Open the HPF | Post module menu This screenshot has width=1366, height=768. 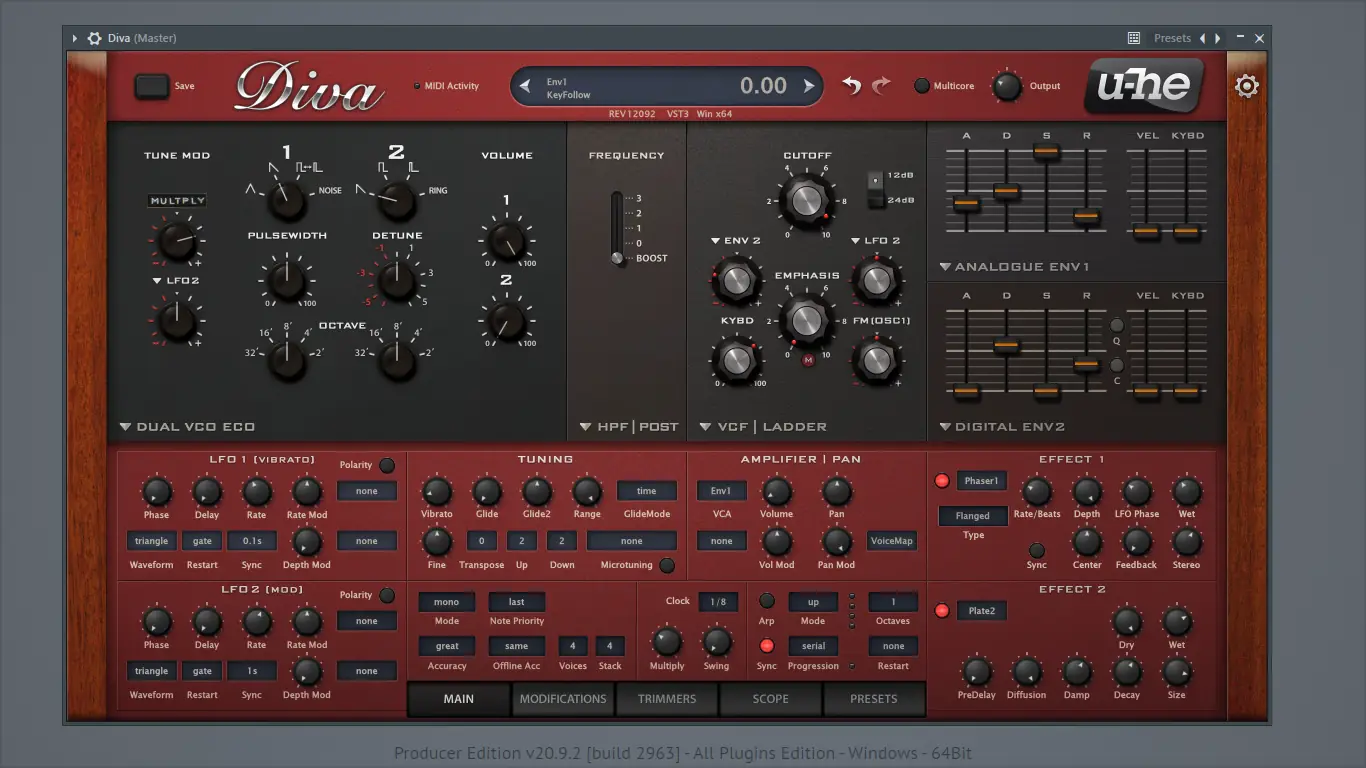[x=629, y=427]
